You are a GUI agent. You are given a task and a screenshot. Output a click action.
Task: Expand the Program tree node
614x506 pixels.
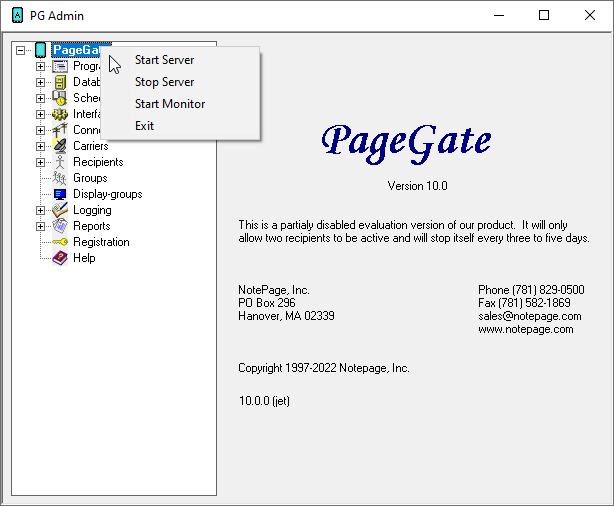point(40,66)
